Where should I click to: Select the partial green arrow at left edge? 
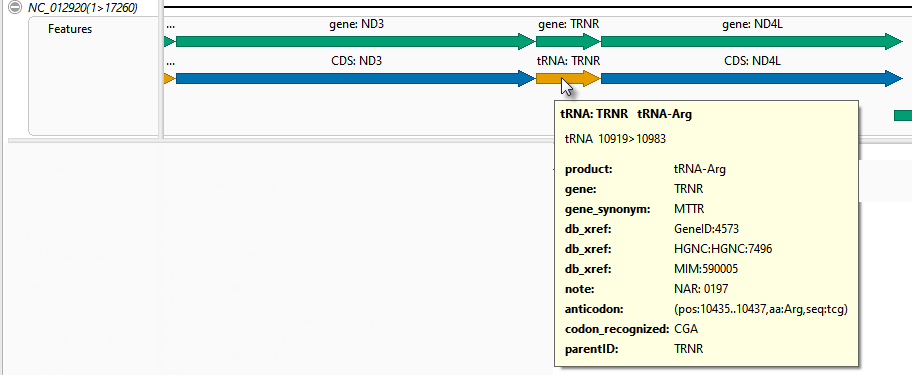[x=169, y=41]
